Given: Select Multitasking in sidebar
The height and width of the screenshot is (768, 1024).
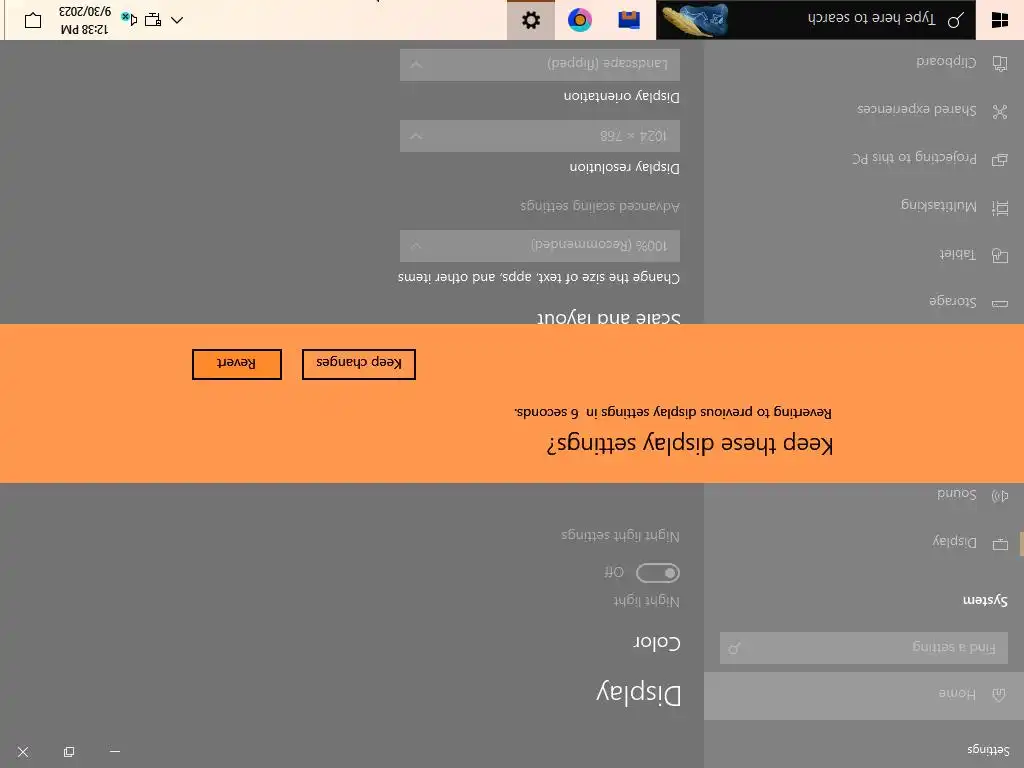Looking at the screenshot, I should pyautogui.click(x=863, y=207).
